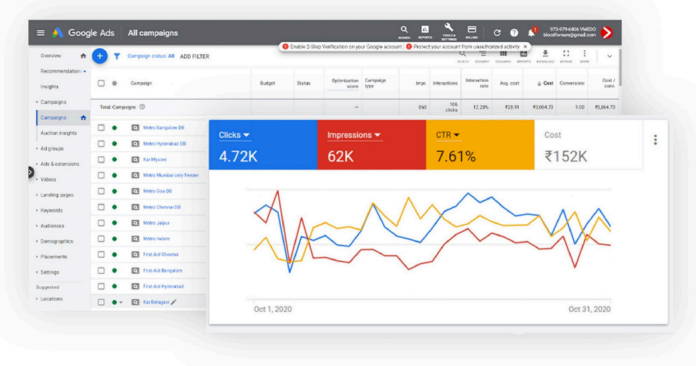Click Campaign status: All filter
Viewport: 696px width, 366px height.
click(151, 56)
